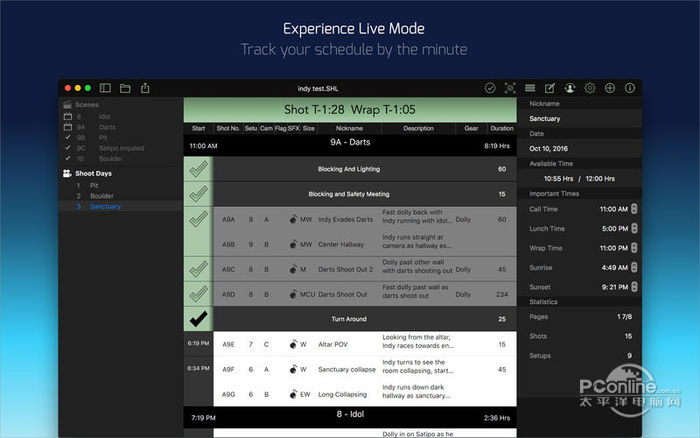Click the Sanctuary nickname field
700x438 pixels.
(580, 118)
